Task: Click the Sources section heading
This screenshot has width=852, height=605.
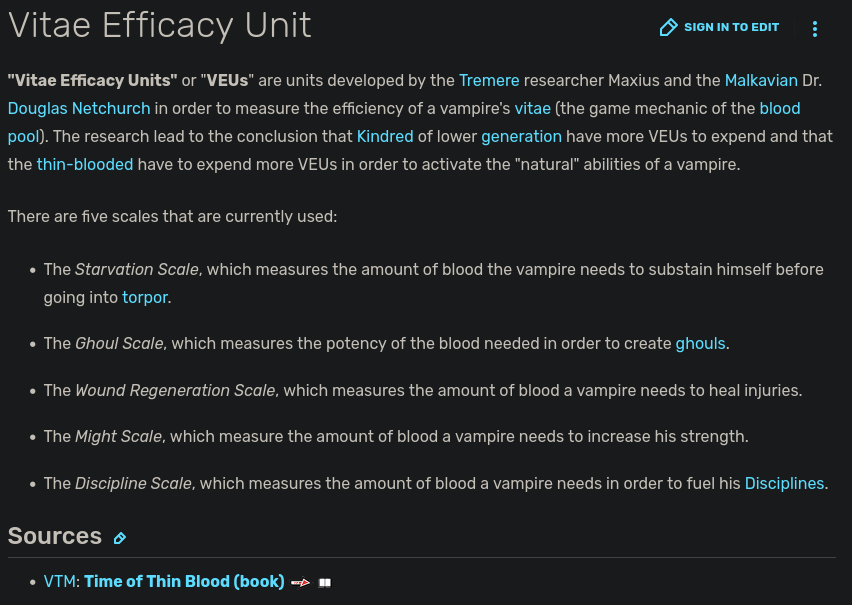Action: [x=55, y=536]
